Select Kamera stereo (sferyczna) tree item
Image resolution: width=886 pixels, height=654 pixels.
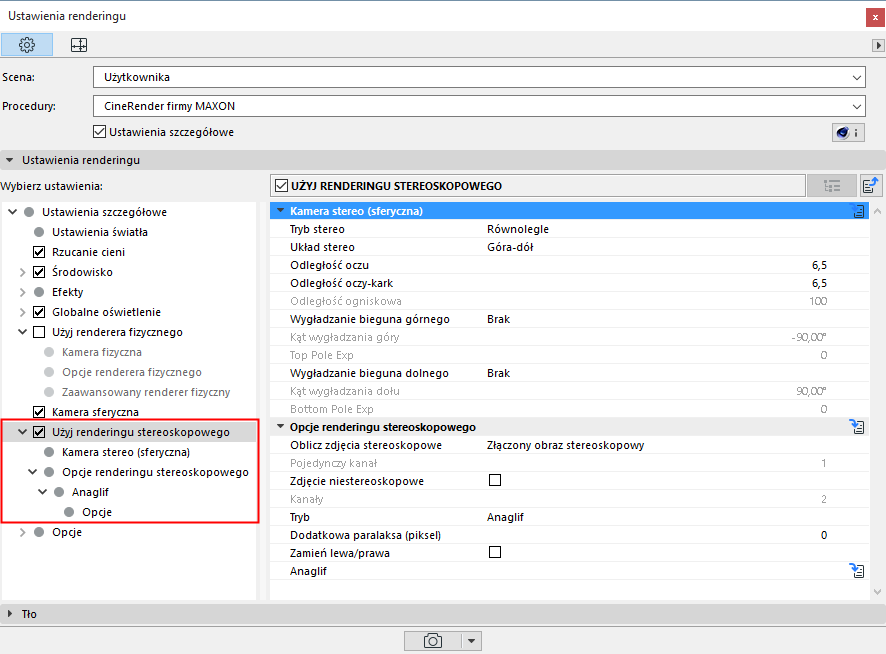(x=125, y=452)
